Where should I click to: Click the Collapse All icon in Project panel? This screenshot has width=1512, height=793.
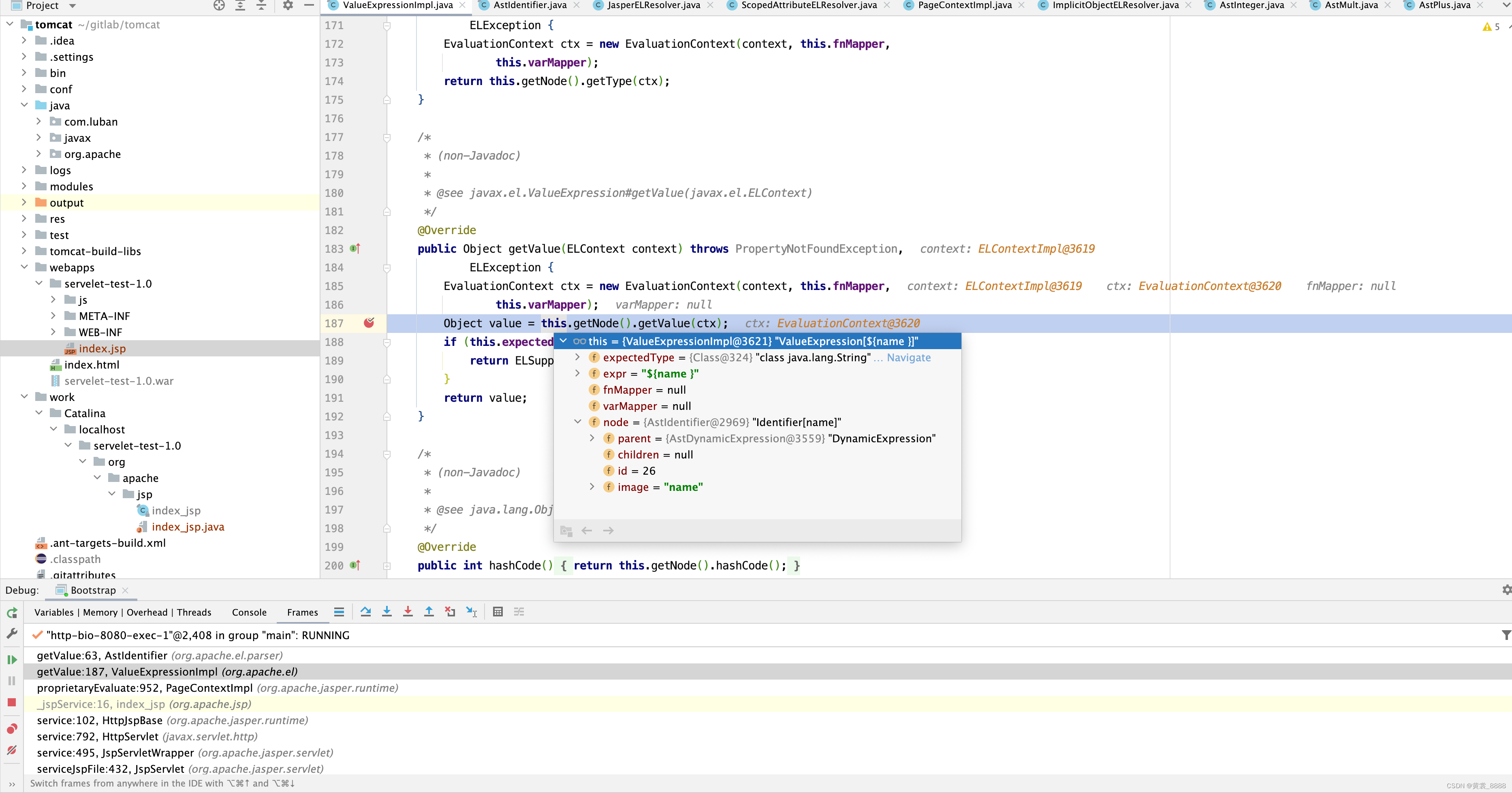tap(261, 5)
